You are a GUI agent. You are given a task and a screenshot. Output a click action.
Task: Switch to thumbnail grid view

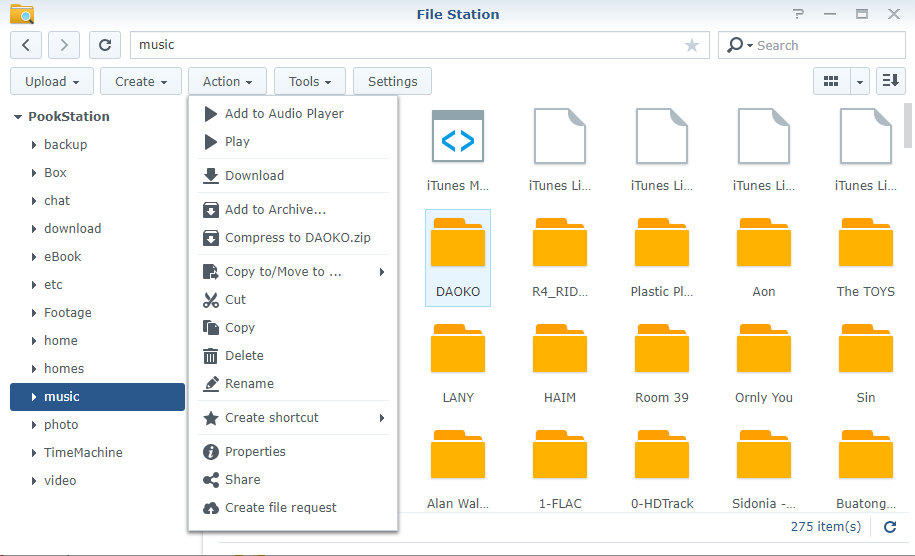[831, 81]
